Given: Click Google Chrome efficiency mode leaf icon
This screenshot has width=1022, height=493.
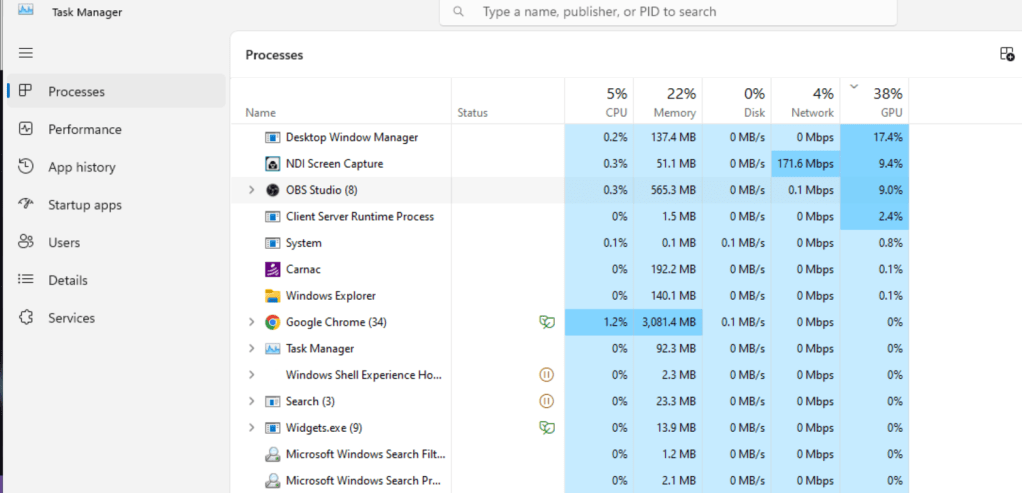Looking at the screenshot, I should click(547, 322).
